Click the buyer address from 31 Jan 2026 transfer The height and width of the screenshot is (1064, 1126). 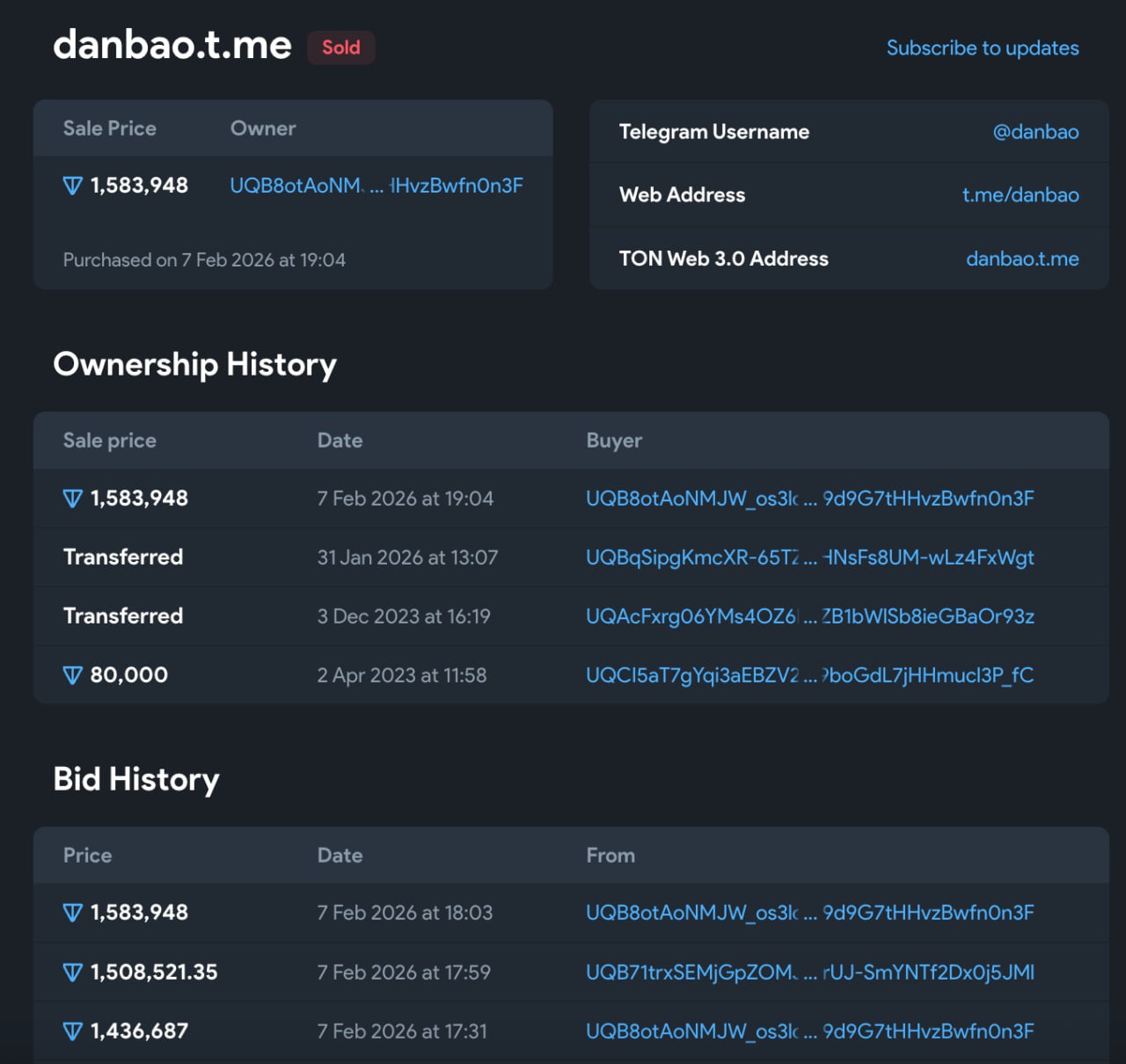coord(809,558)
